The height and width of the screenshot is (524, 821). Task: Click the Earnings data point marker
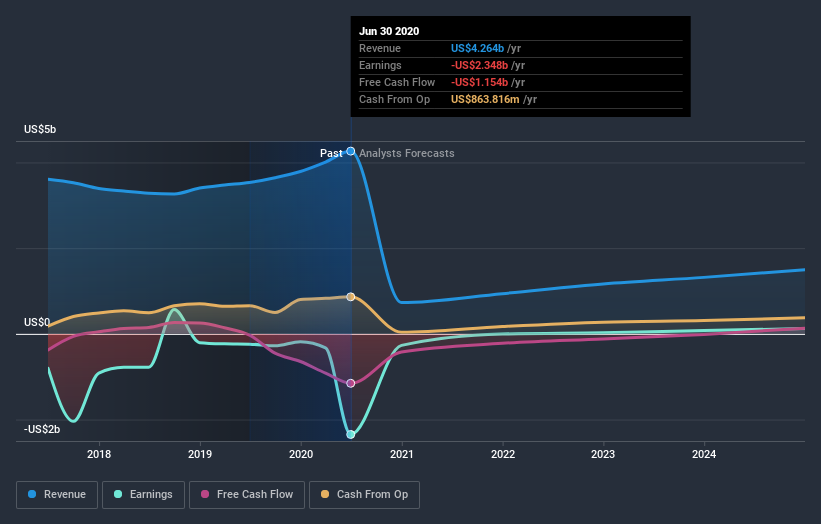351,434
